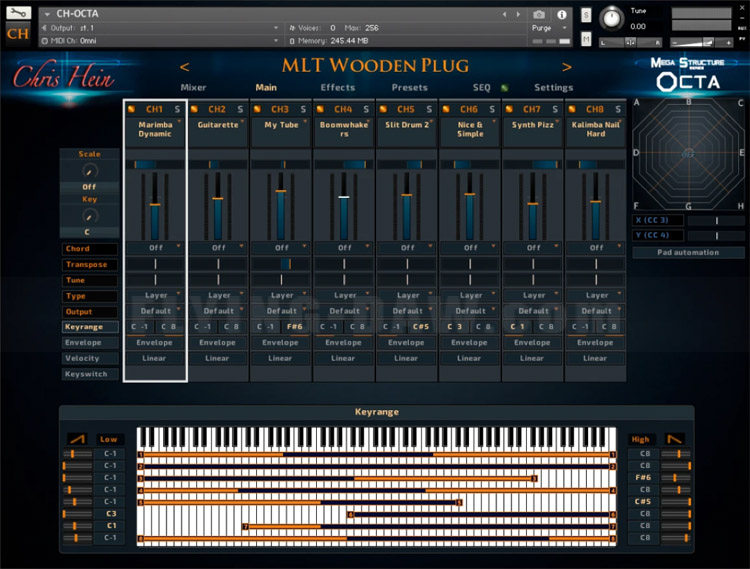The image size is (750, 569).
Task: Adjust the first row low fade slider
Action: [x=77, y=454]
